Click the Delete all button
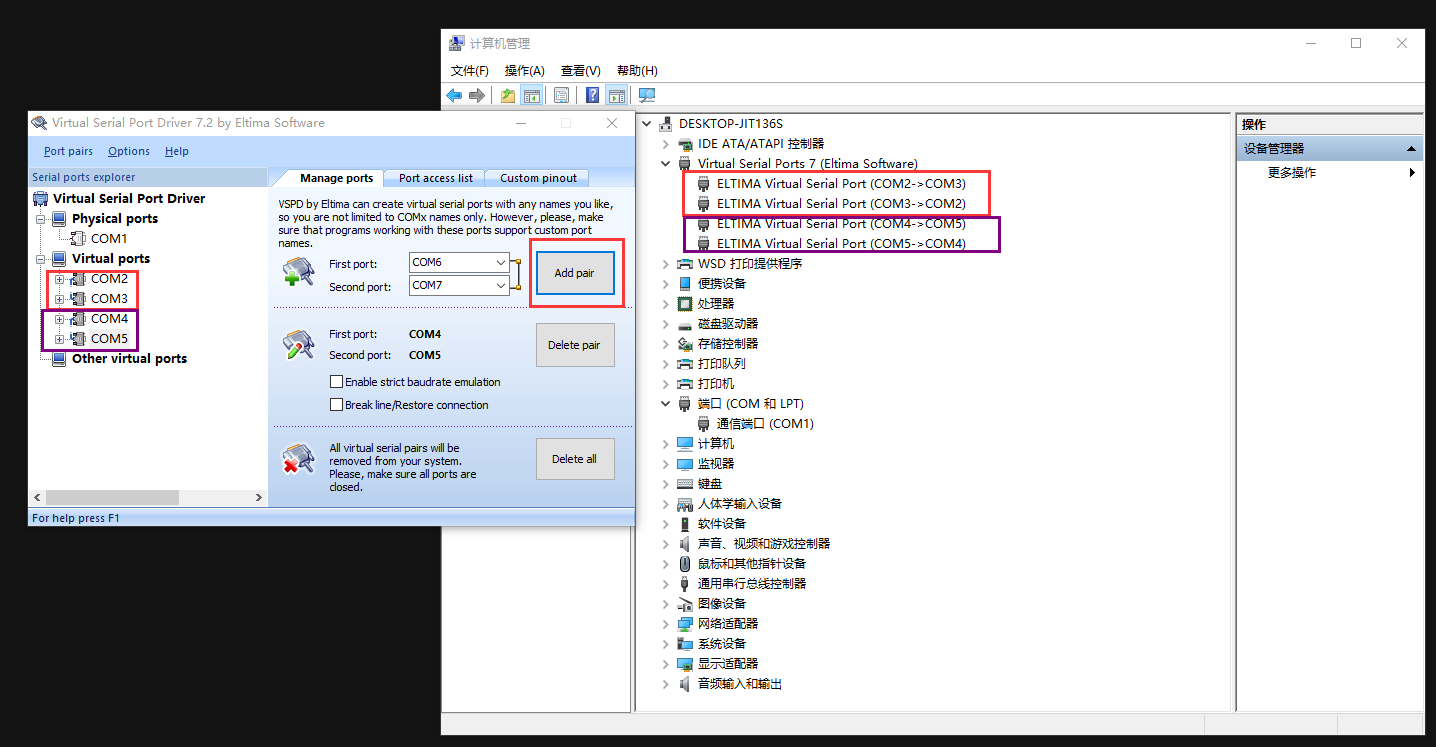This screenshot has width=1436, height=747. pos(575,459)
